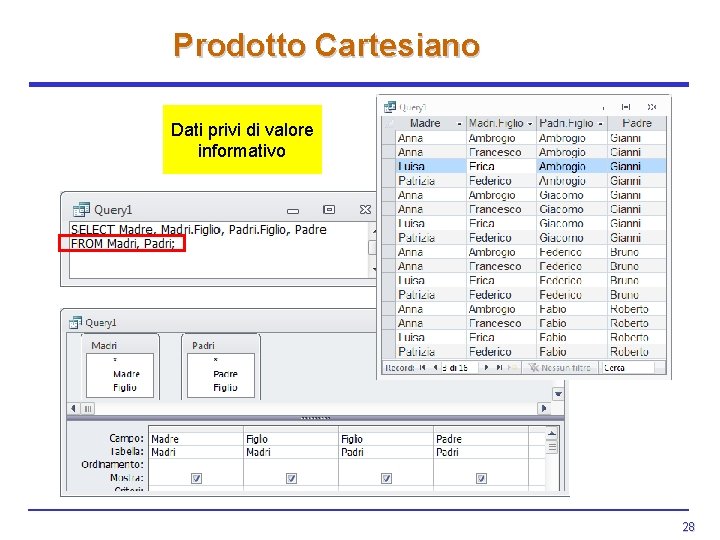
Task: Select the Padre column header
Action: [637, 123]
